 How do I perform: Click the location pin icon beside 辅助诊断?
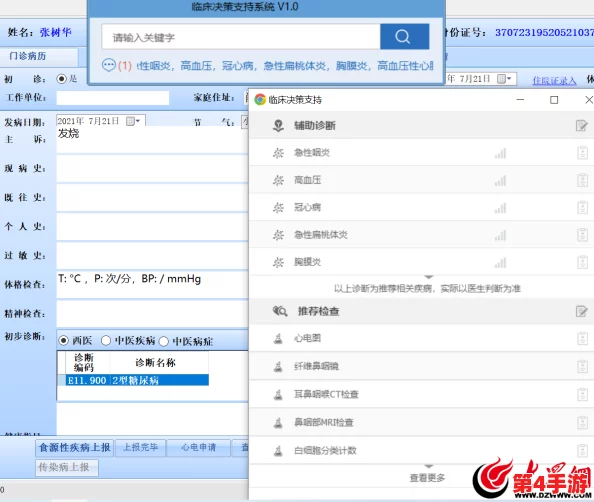tap(278, 125)
